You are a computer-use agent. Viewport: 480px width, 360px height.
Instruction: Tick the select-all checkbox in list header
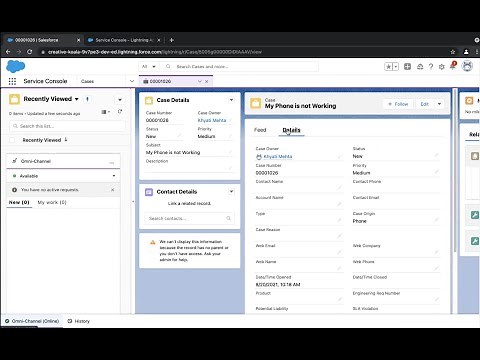point(12,140)
